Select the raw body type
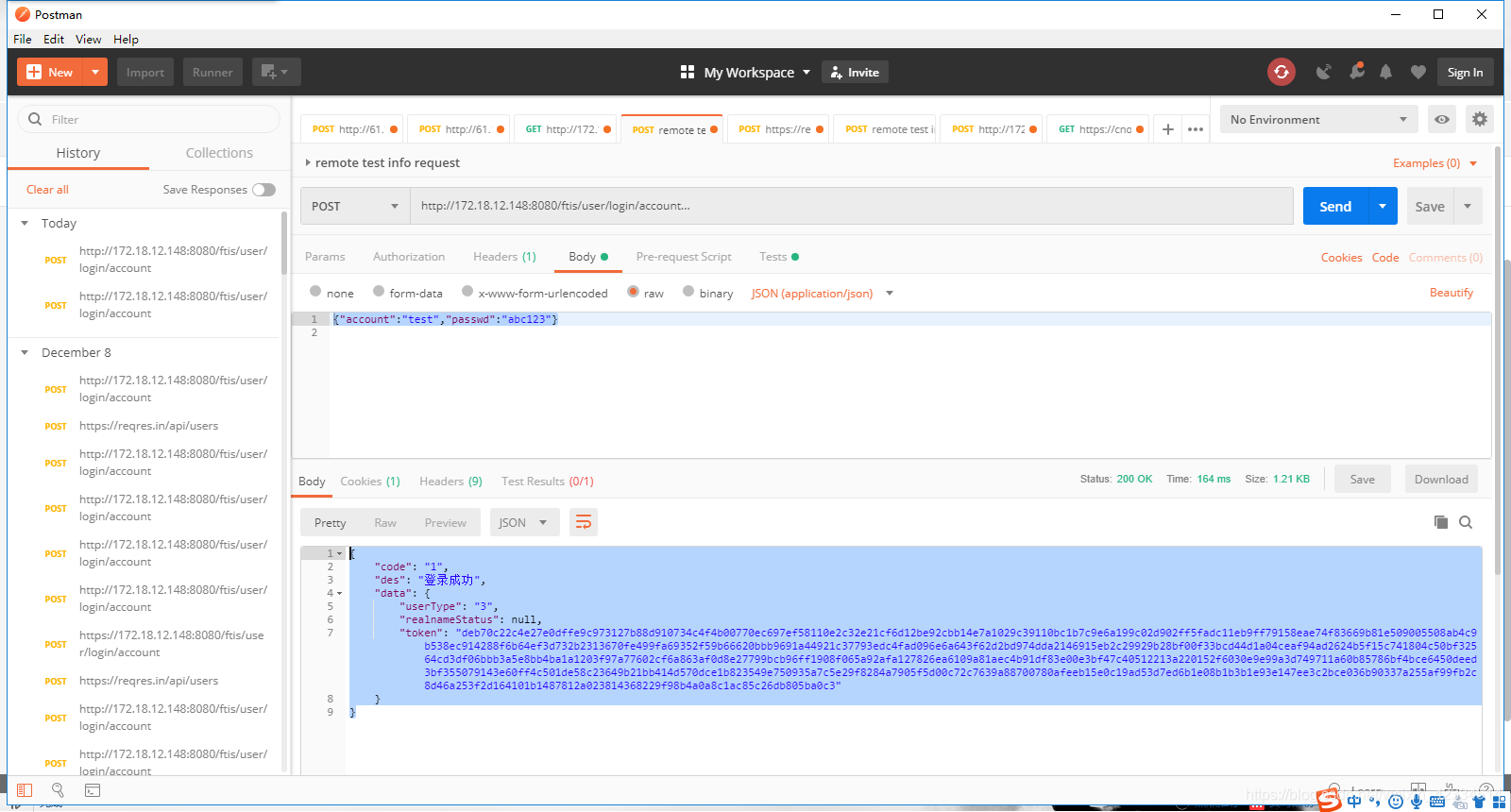 click(x=633, y=292)
